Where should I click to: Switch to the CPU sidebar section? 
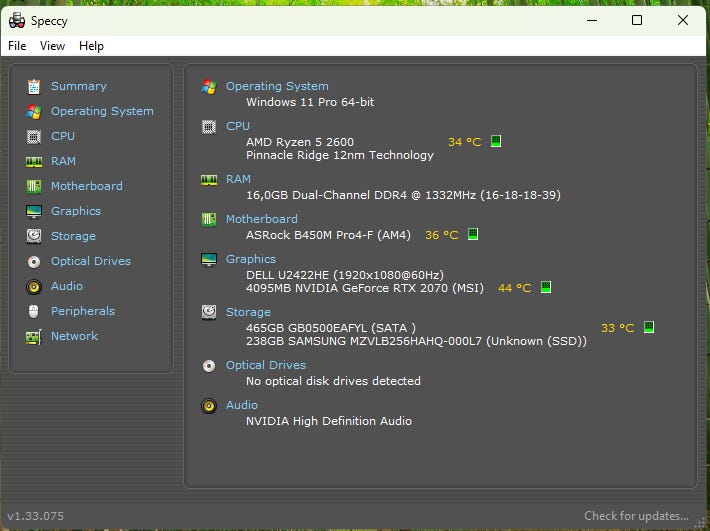pyautogui.click(x=62, y=136)
